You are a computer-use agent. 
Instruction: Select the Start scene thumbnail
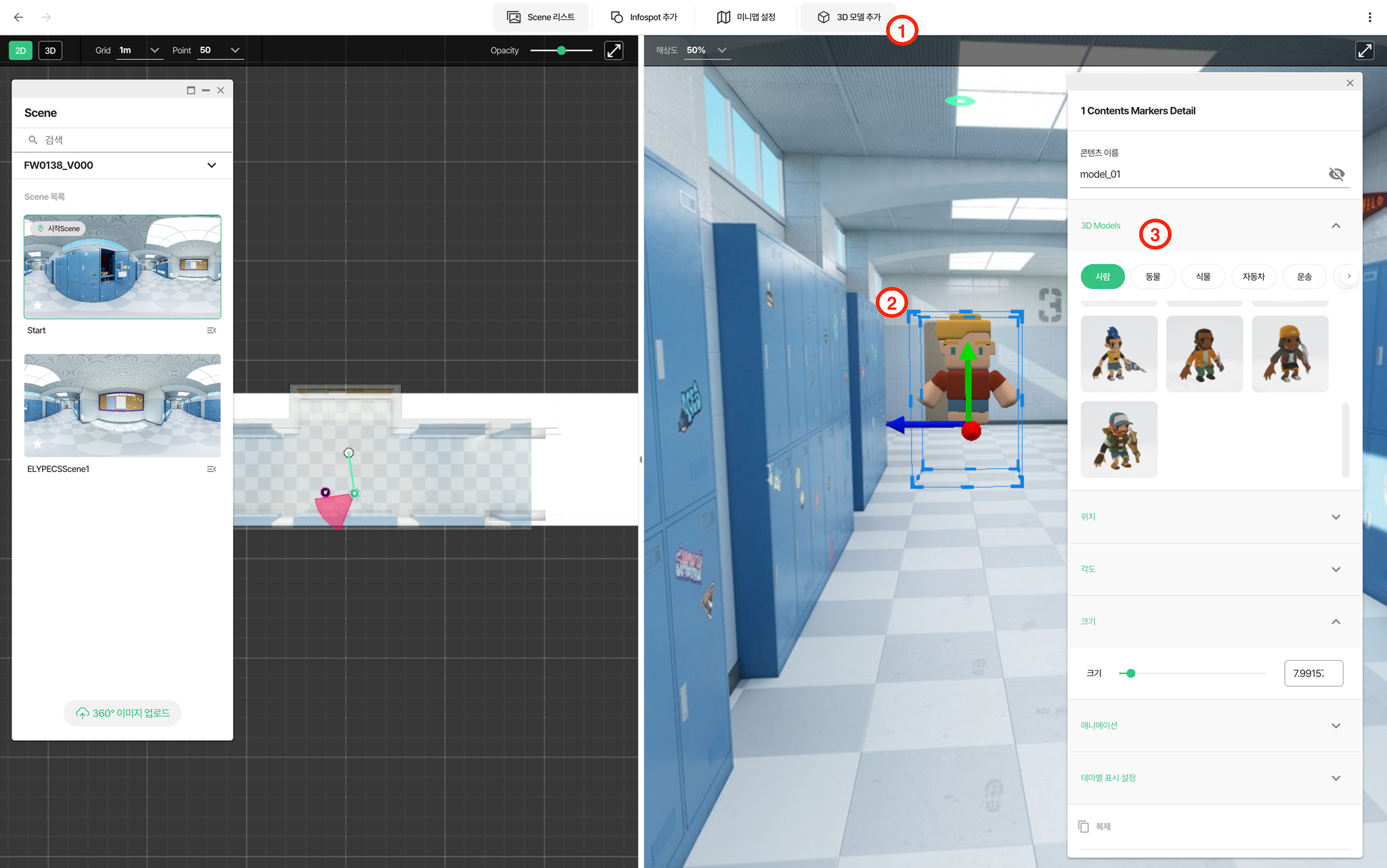123,267
